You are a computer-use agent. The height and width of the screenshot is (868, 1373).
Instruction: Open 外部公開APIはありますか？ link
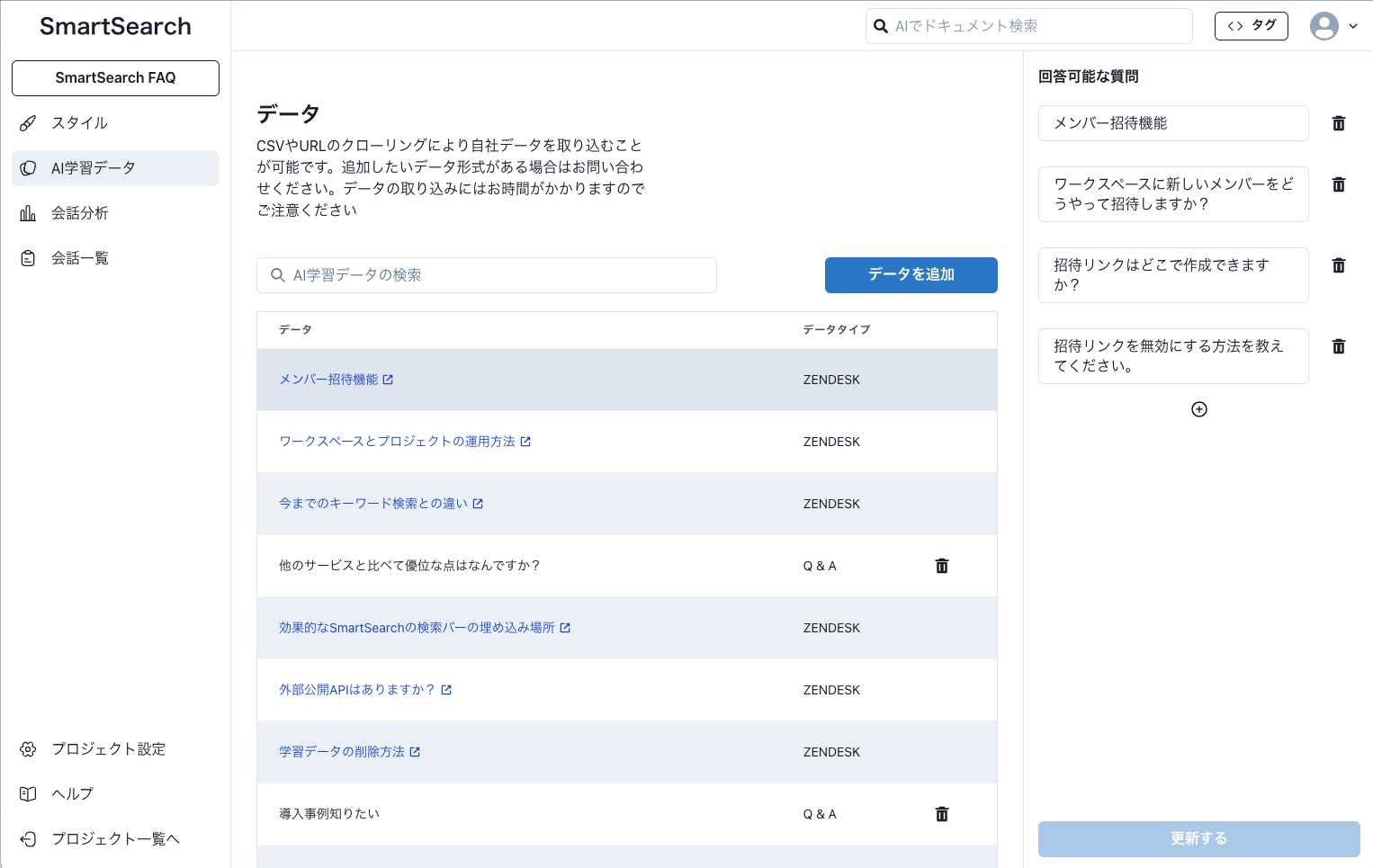pyautogui.click(x=357, y=690)
